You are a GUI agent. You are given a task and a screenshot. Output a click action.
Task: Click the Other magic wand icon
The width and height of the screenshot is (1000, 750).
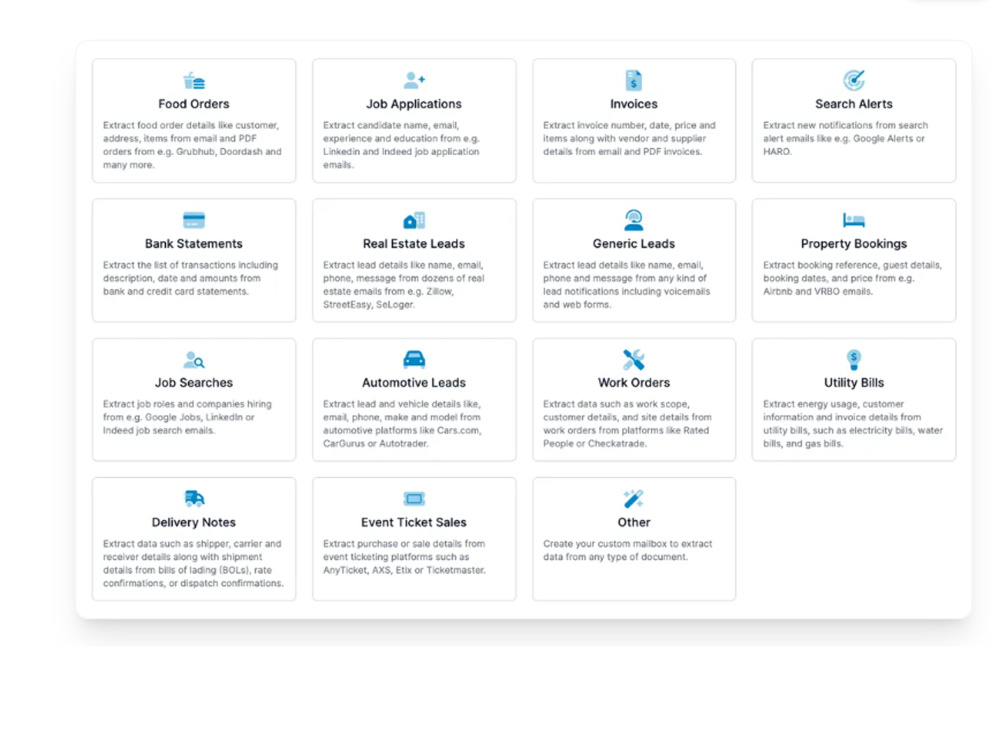point(633,499)
